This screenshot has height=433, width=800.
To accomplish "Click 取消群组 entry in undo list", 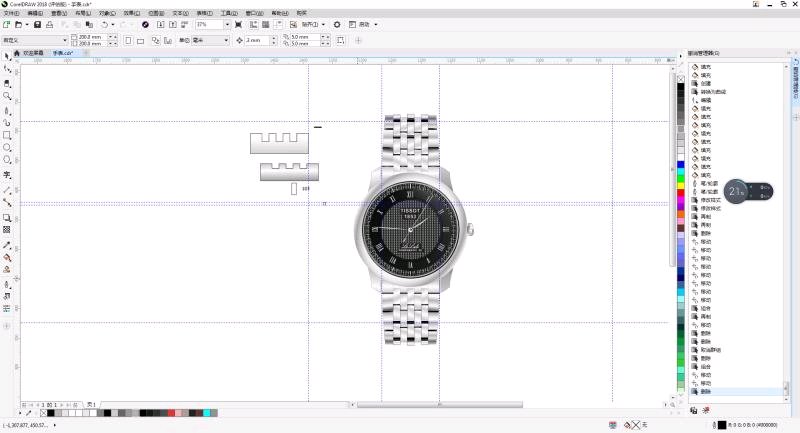I will coord(711,350).
